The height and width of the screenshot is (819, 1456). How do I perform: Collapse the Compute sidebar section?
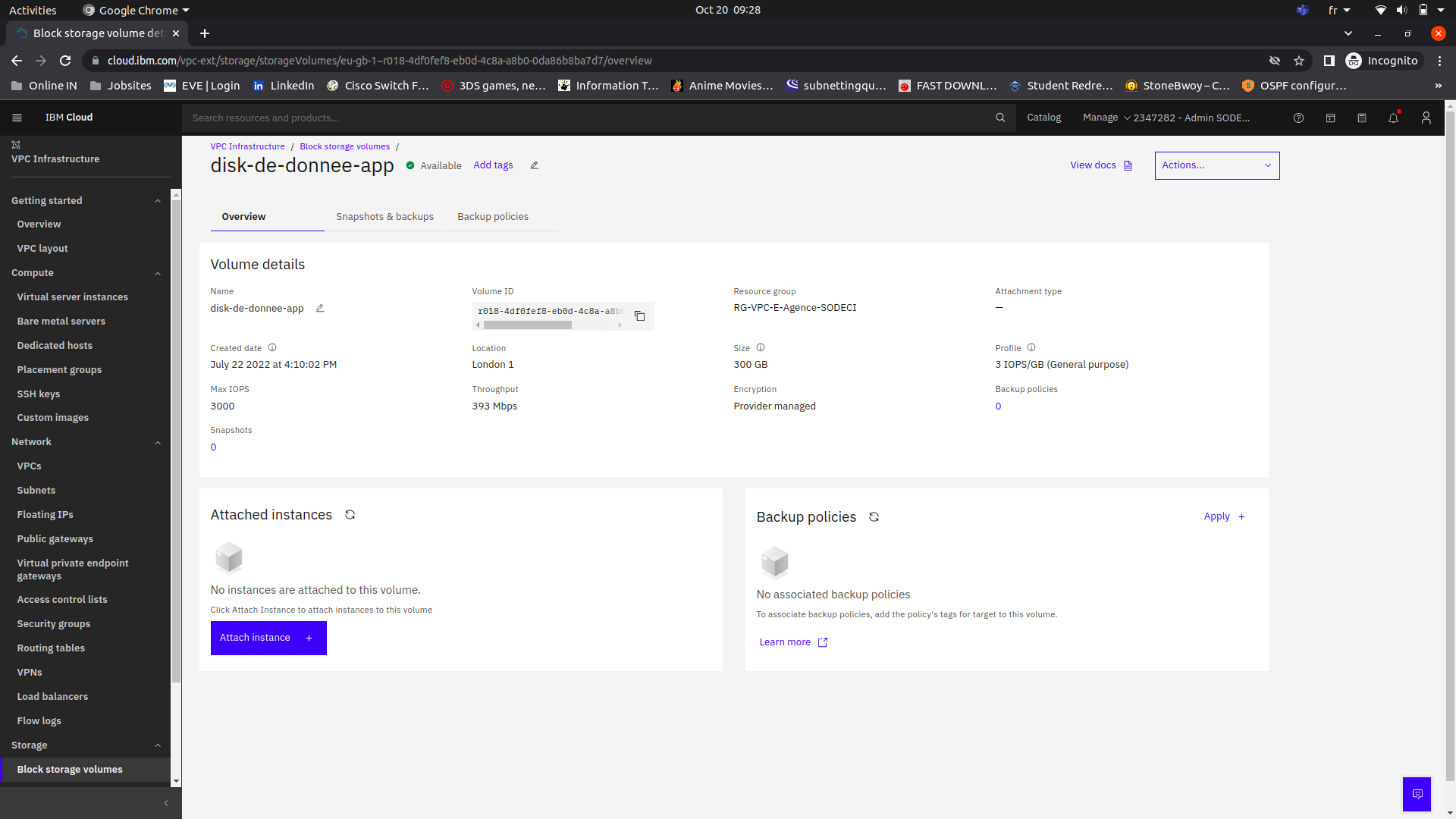(x=158, y=274)
